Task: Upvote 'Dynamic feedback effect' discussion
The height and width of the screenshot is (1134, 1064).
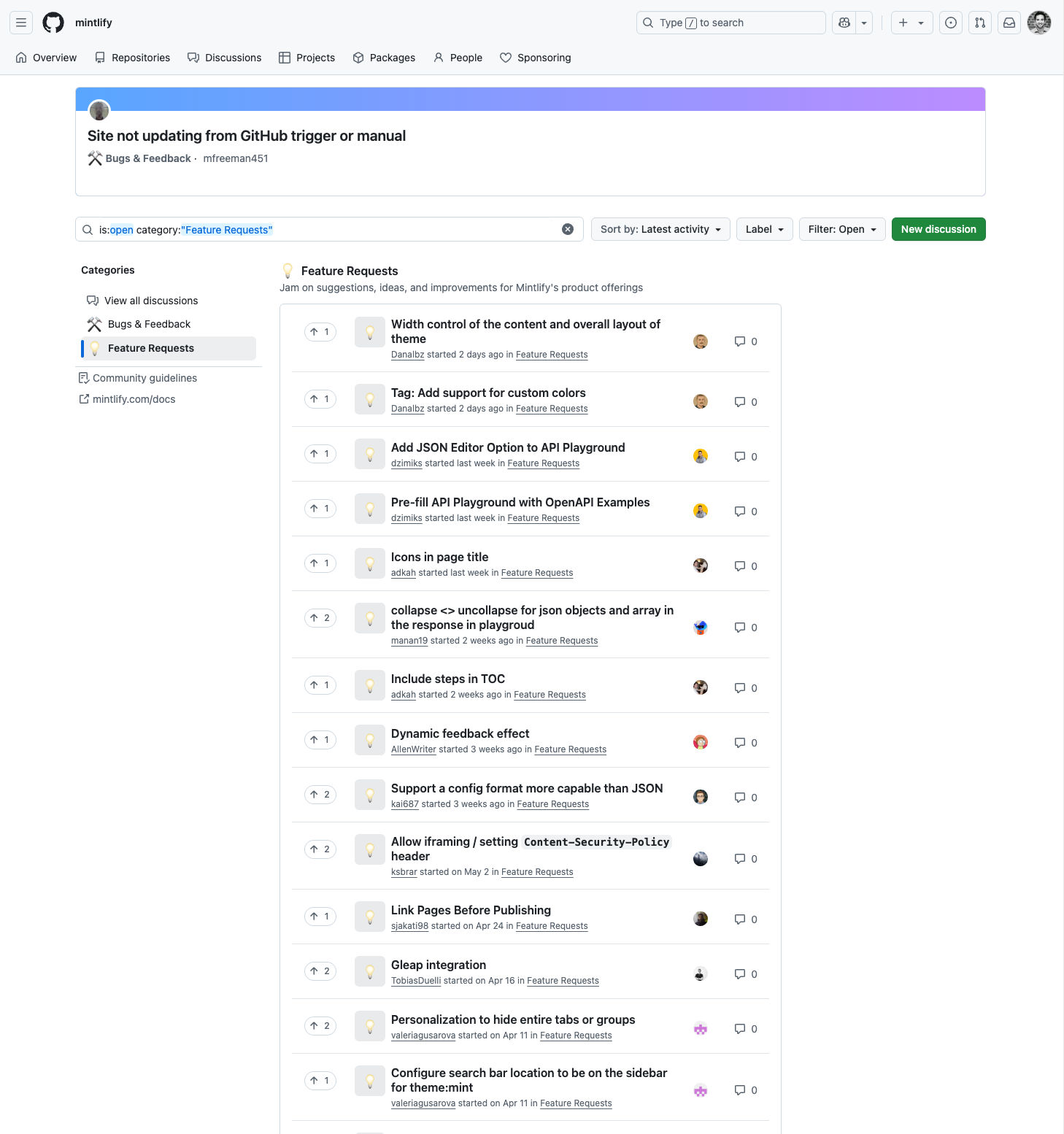Action: pos(320,740)
